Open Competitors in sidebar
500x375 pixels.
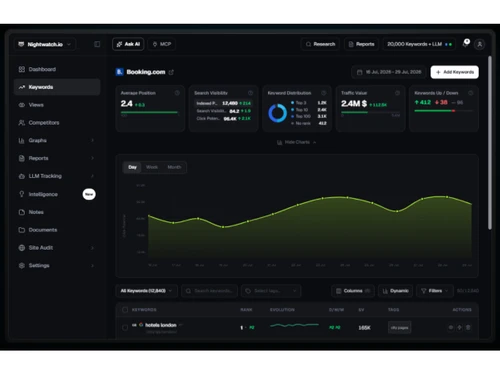tap(57, 123)
